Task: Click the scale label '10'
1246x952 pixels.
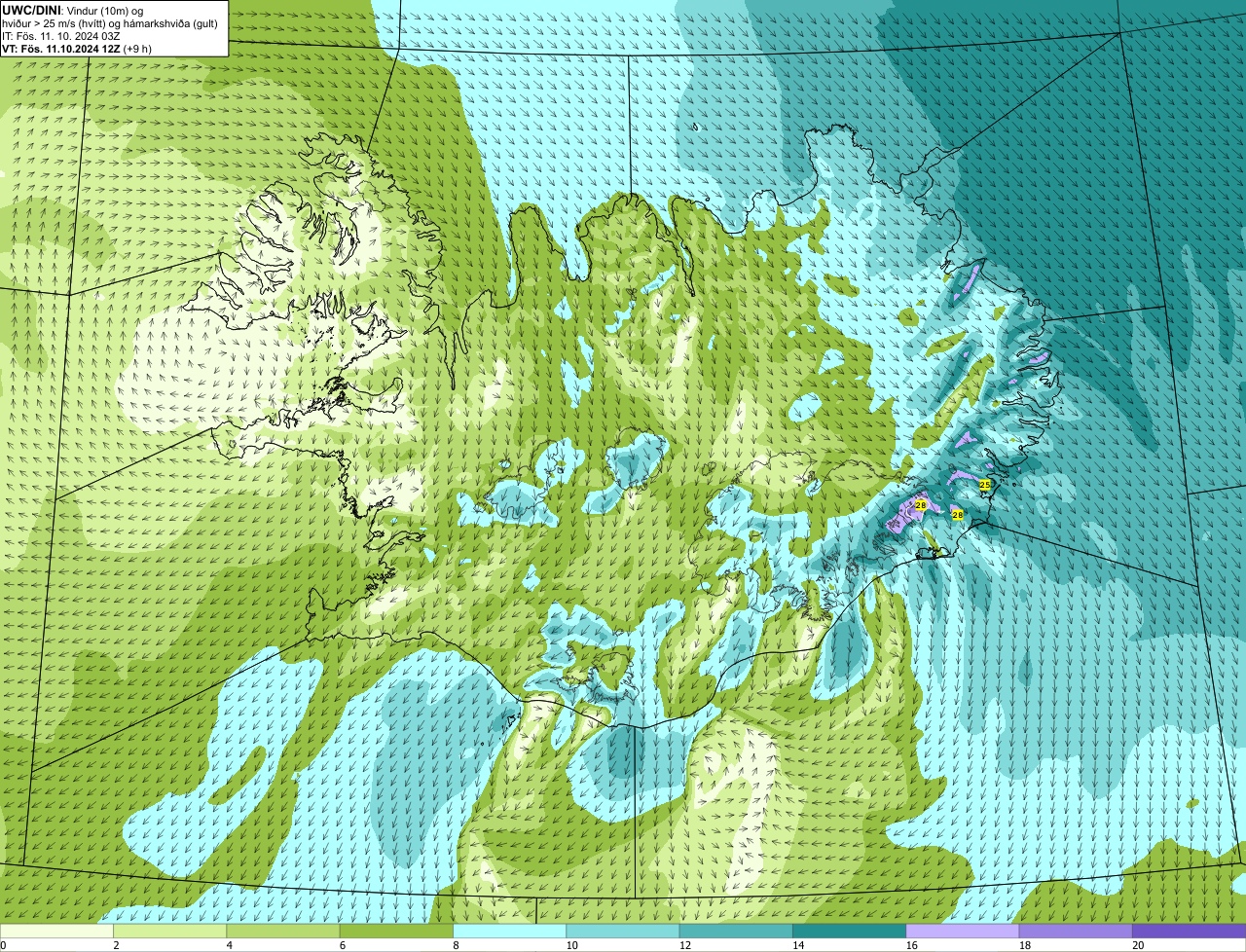Action: coord(571,945)
